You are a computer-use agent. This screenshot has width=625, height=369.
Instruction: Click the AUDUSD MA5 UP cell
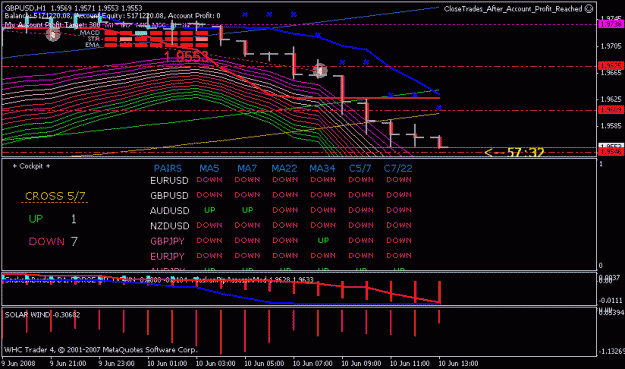(210, 210)
